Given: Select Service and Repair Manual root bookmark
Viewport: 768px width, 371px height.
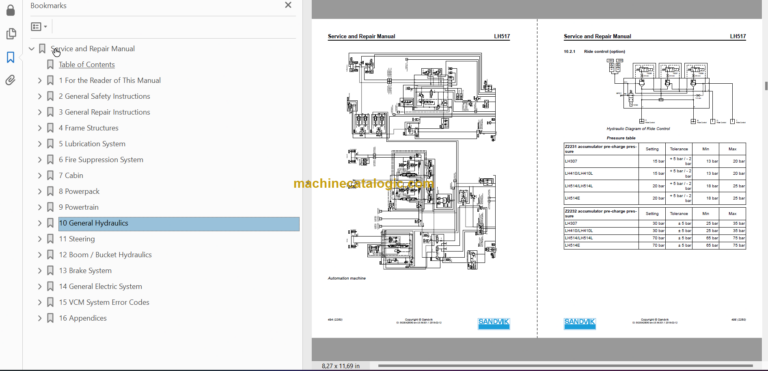Looking at the screenshot, I should click(93, 49).
